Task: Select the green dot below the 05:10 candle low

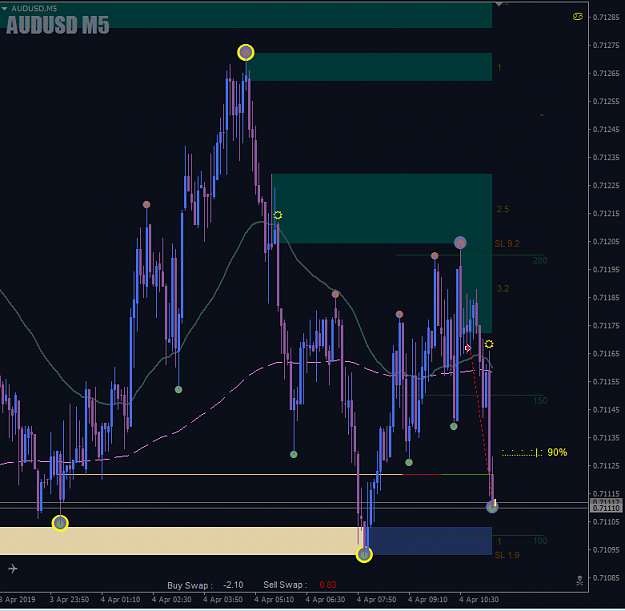Action: click(x=293, y=454)
